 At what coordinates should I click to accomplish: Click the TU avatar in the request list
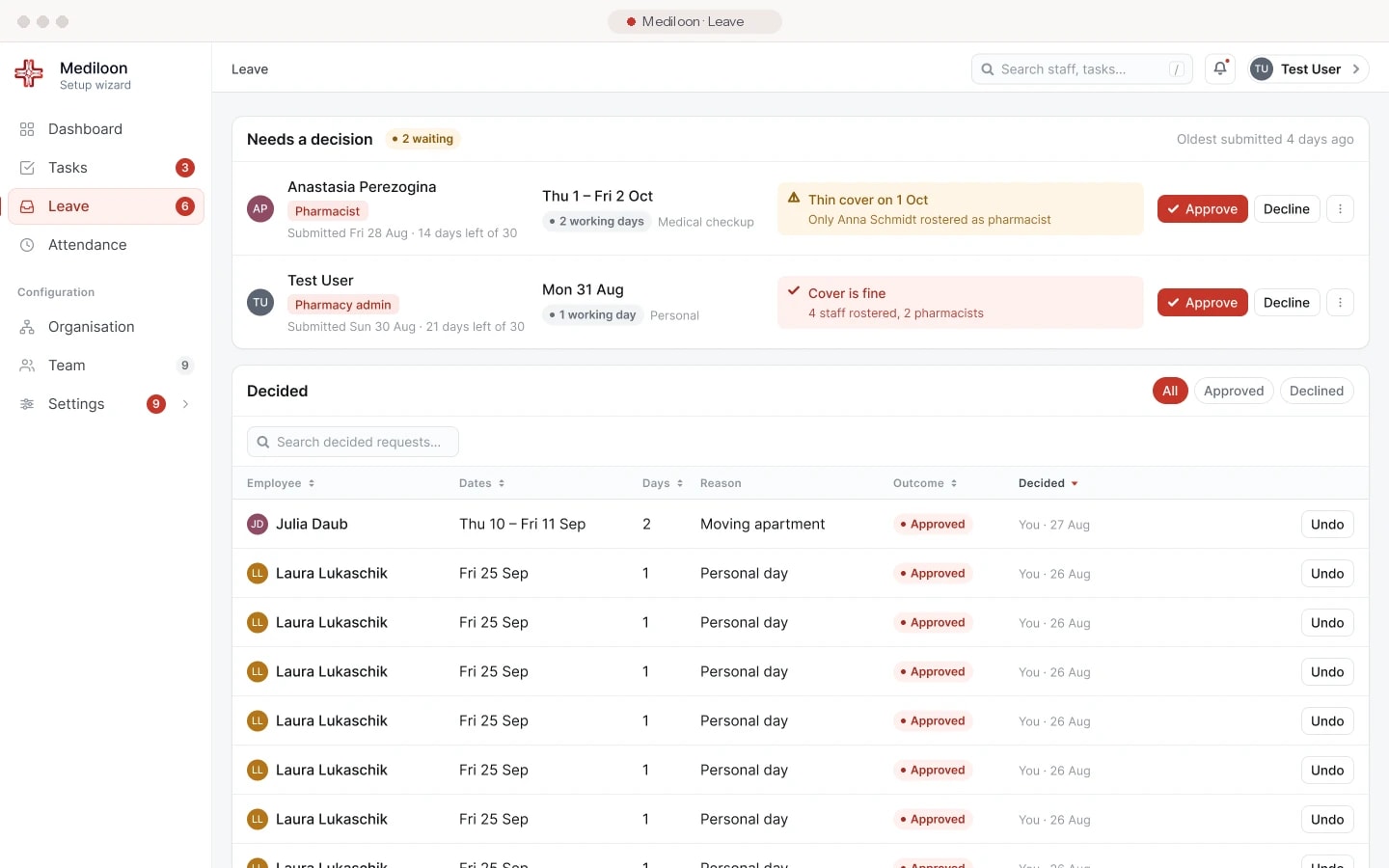point(260,302)
